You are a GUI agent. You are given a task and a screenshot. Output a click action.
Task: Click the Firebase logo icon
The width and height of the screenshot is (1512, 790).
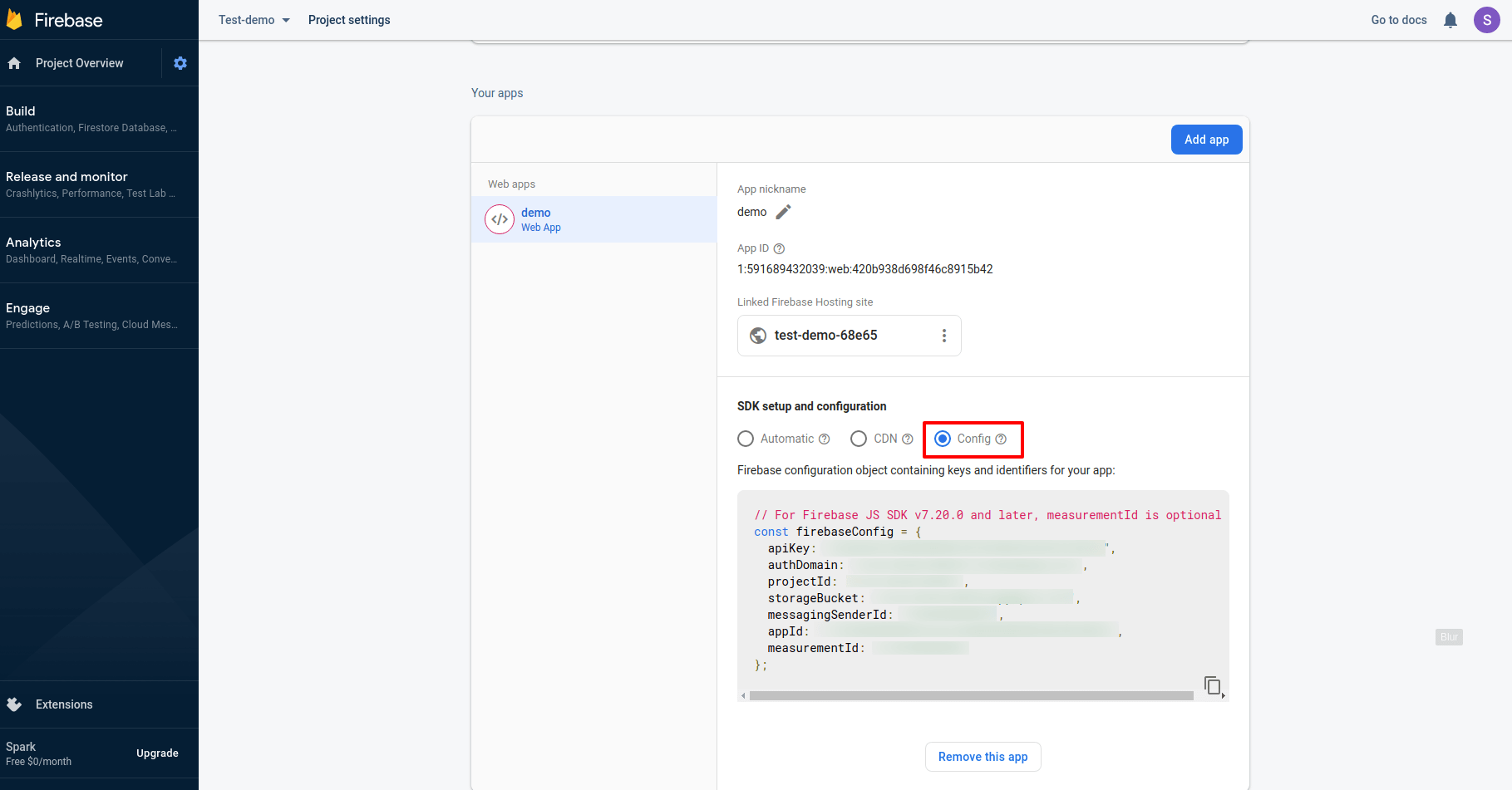14,20
